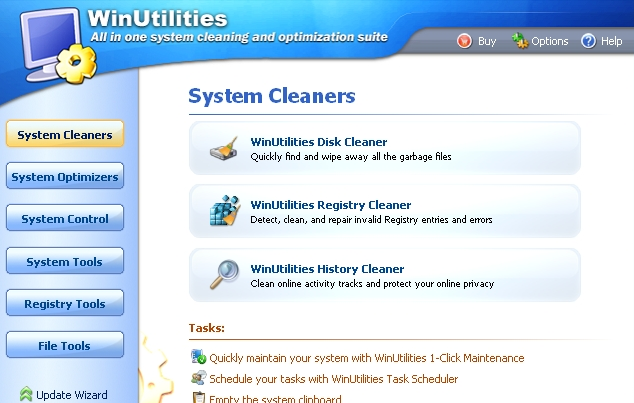Image resolution: width=634 pixels, height=403 pixels.
Task: Run WinUtilities 1-Click Maintenance task link
Action: (x=366, y=358)
